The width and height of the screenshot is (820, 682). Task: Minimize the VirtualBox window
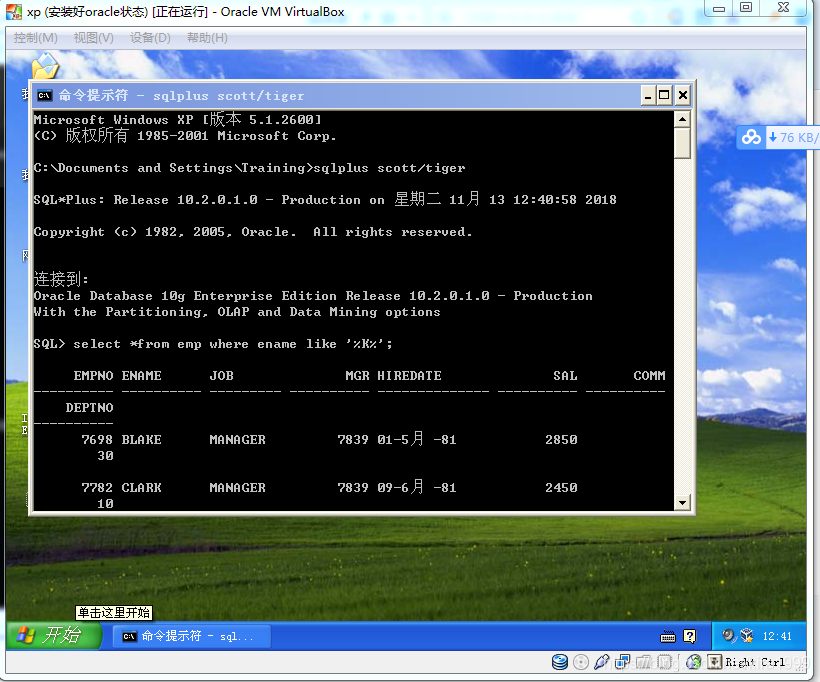tap(720, 8)
